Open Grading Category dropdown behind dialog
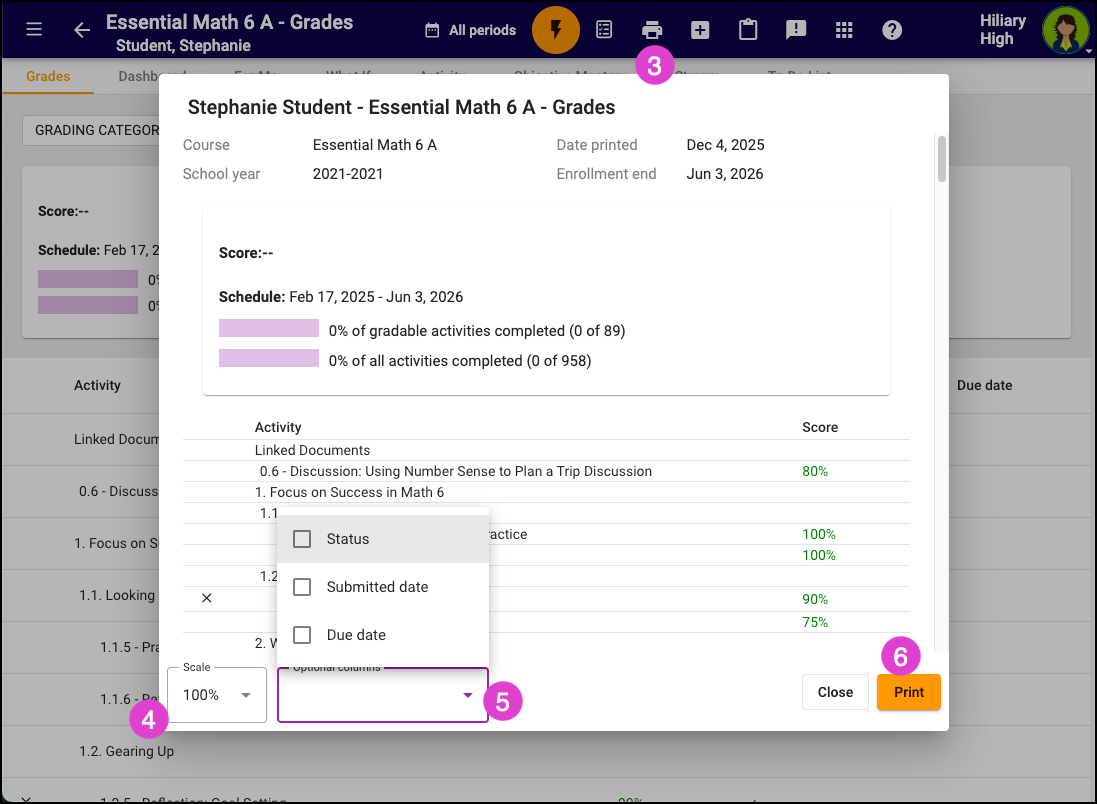The width and height of the screenshot is (1097, 804). click(x=92, y=130)
